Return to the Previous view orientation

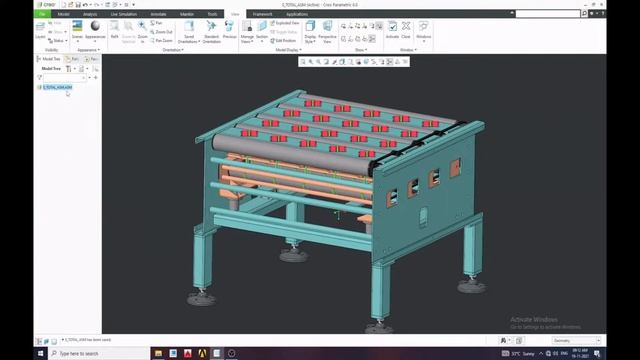tap(229, 30)
